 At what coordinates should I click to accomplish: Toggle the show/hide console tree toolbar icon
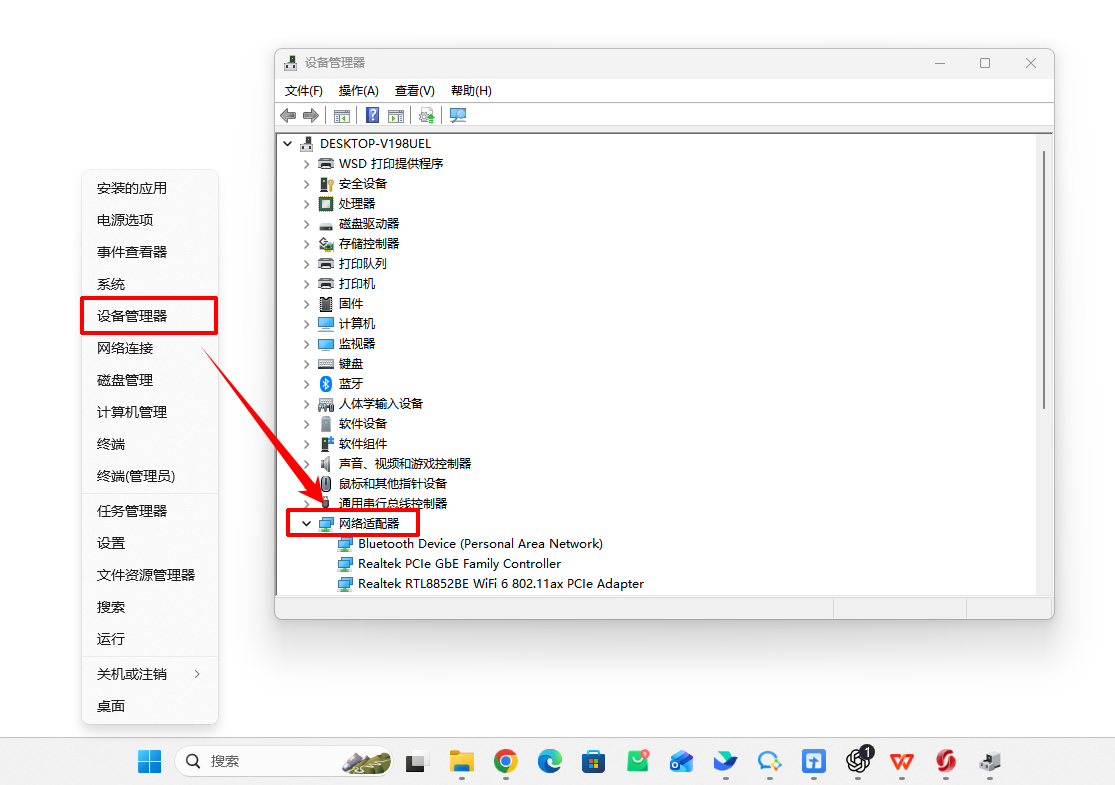tap(342, 115)
